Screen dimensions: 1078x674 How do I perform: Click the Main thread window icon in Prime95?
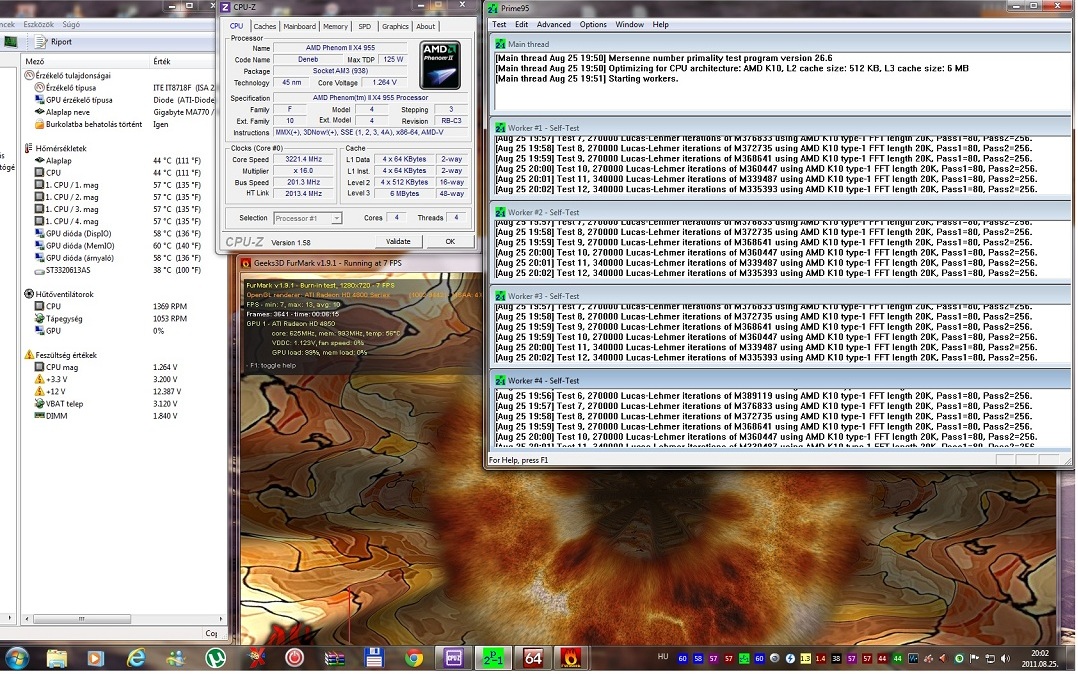(x=500, y=44)
